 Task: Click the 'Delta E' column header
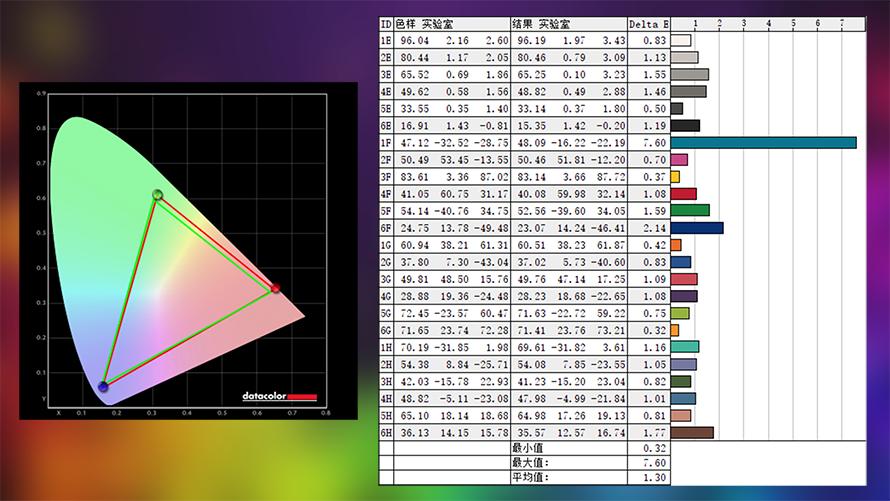649,24
